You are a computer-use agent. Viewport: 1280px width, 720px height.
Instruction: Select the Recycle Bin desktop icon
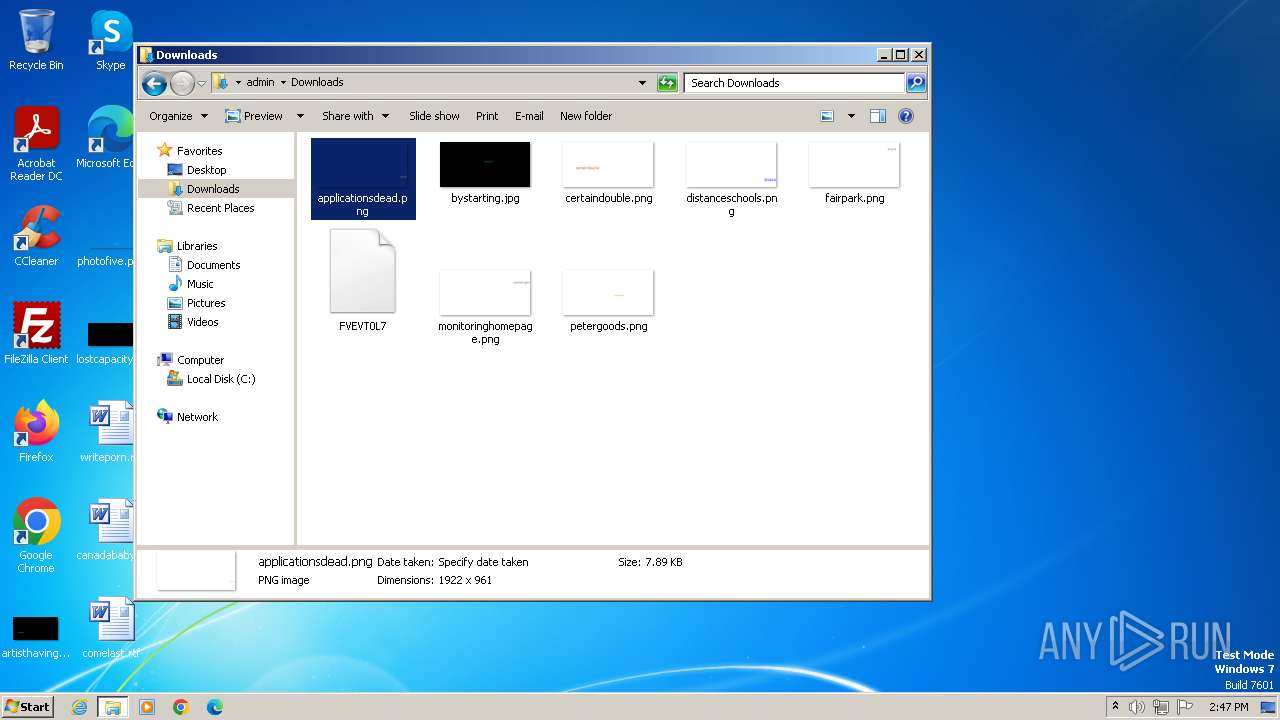[36, 40]
